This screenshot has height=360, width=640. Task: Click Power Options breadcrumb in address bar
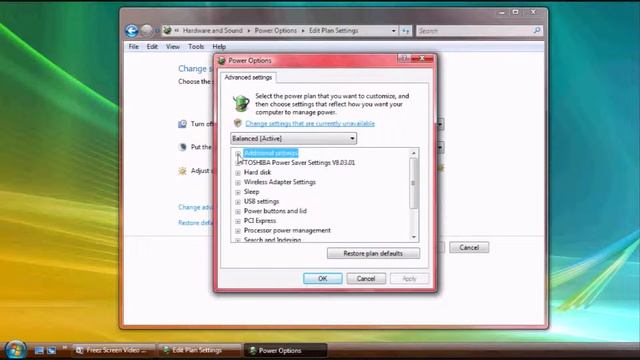tap(276, 31)
